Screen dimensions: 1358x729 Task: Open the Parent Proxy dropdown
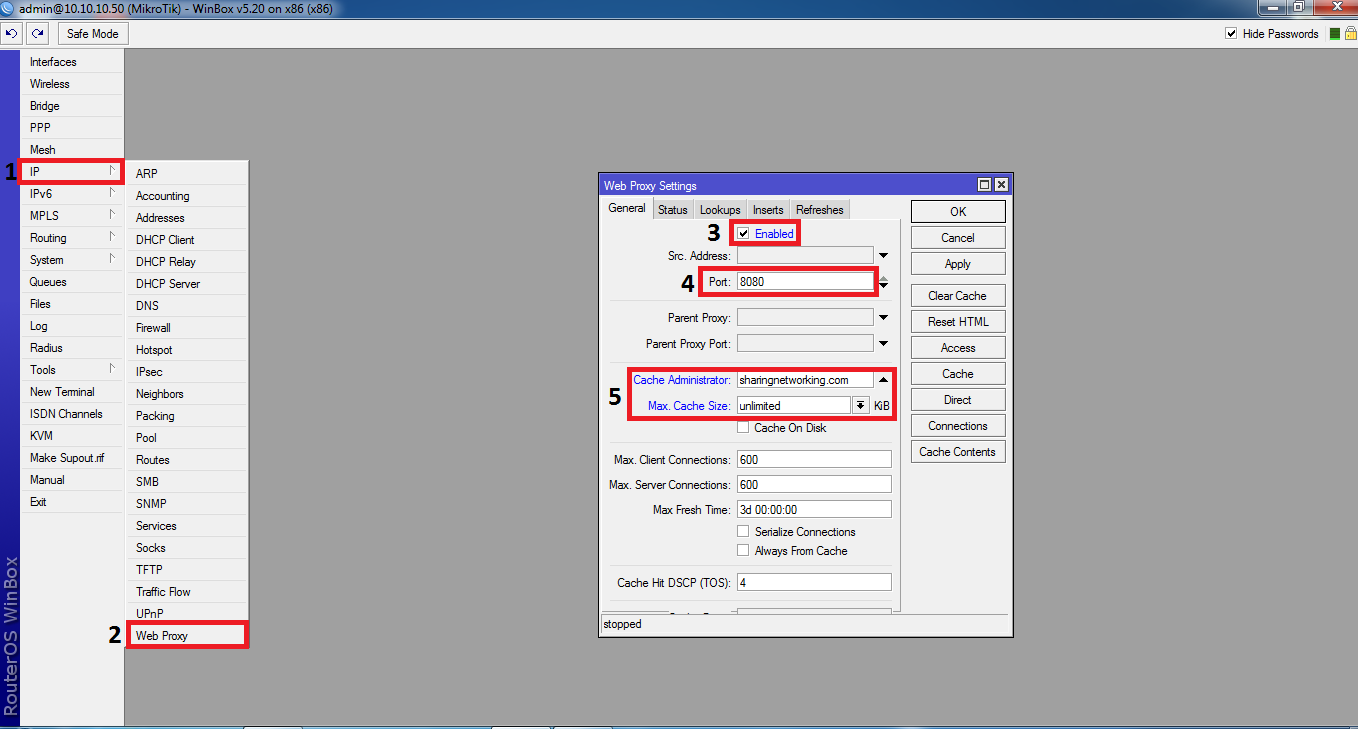(x=881, y=317)
